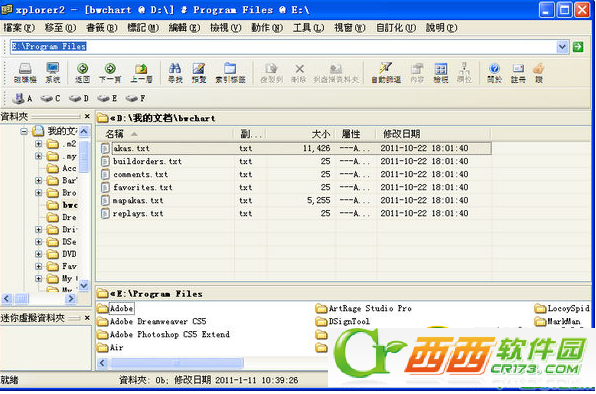The image size is (596, 394).
Task: Click the 內容 properties toolbar icon
Action: coord(417,72)
